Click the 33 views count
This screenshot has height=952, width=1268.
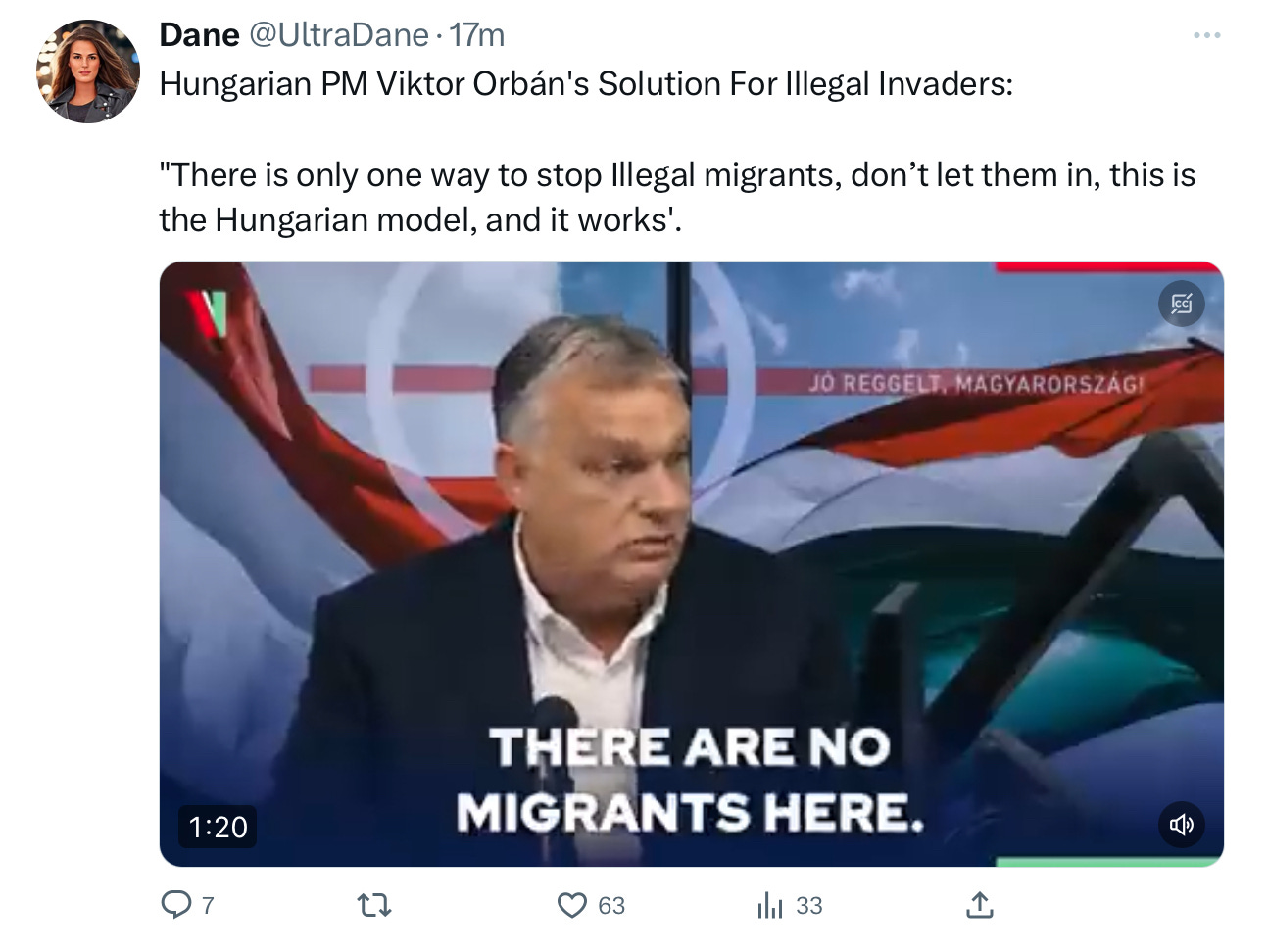click(809, 906)
